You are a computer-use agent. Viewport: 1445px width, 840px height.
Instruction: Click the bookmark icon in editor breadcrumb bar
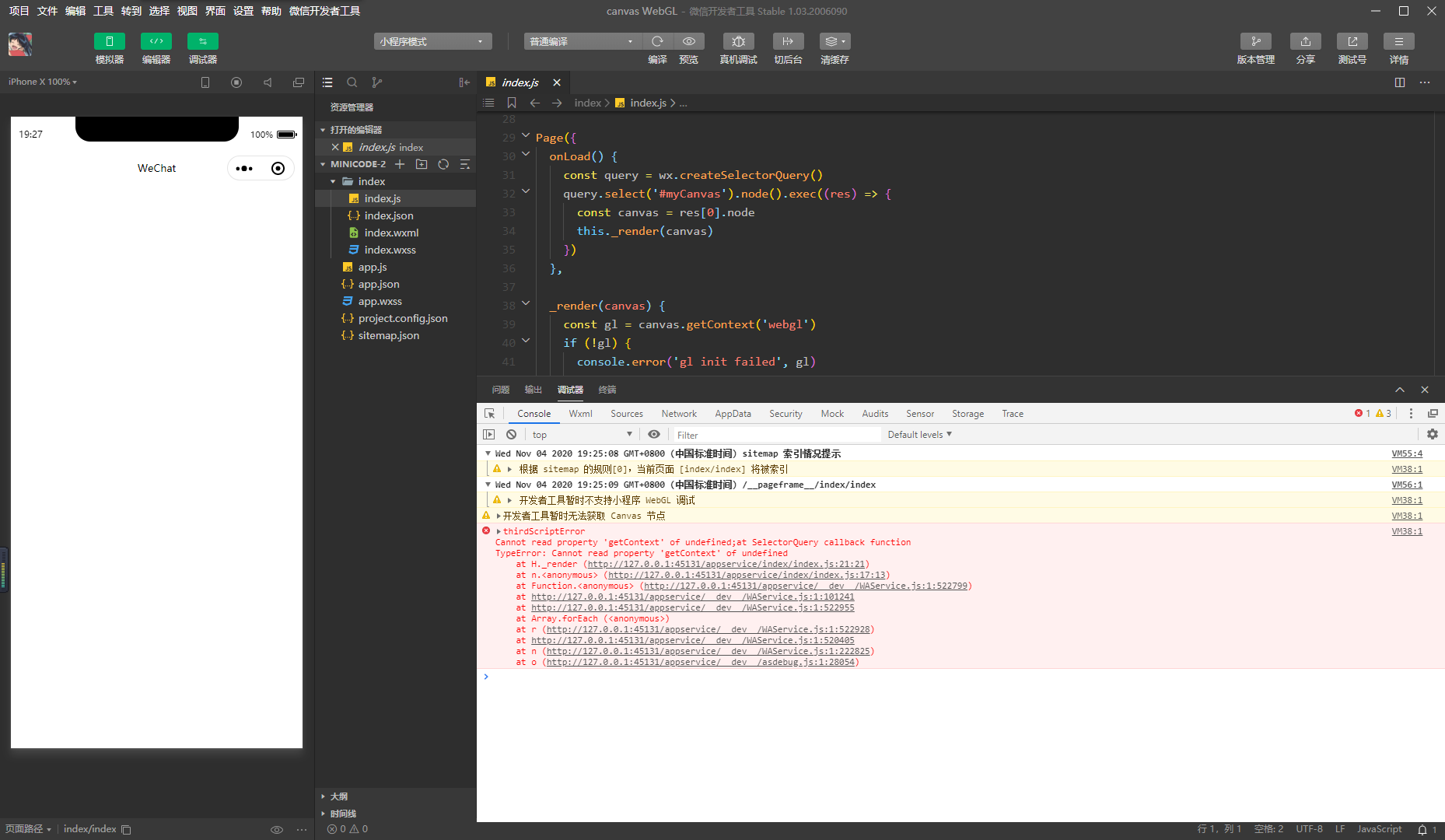[512, 103]
